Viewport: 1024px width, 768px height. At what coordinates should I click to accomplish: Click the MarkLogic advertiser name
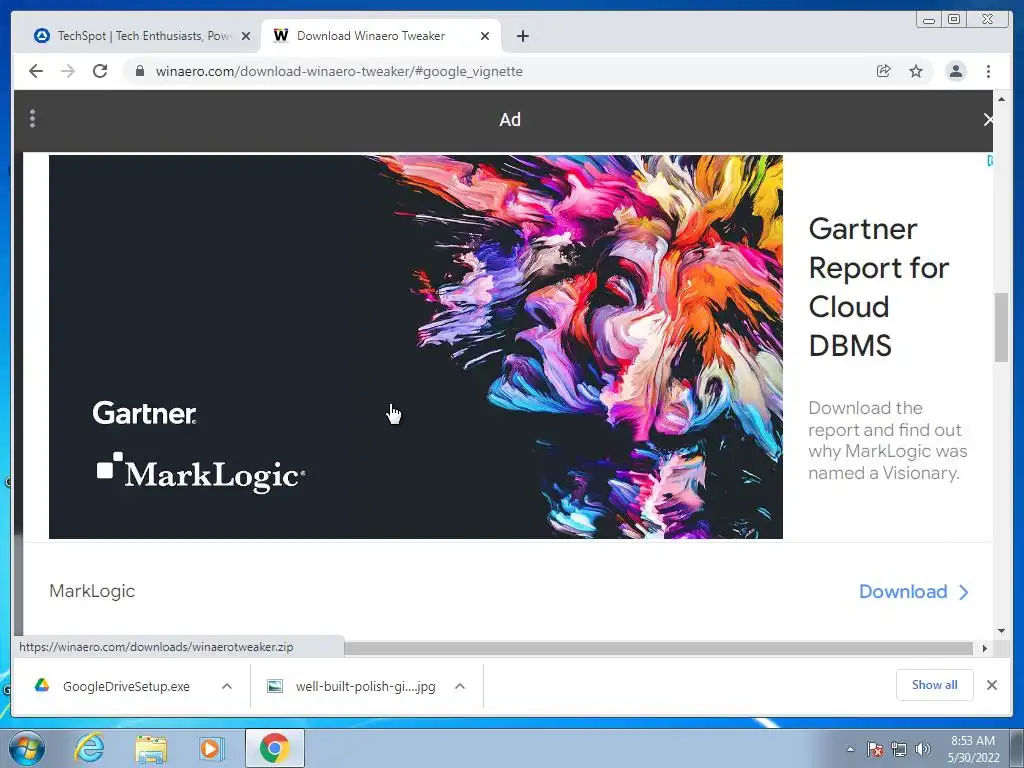pyautogui.click(x=92, y=591)
